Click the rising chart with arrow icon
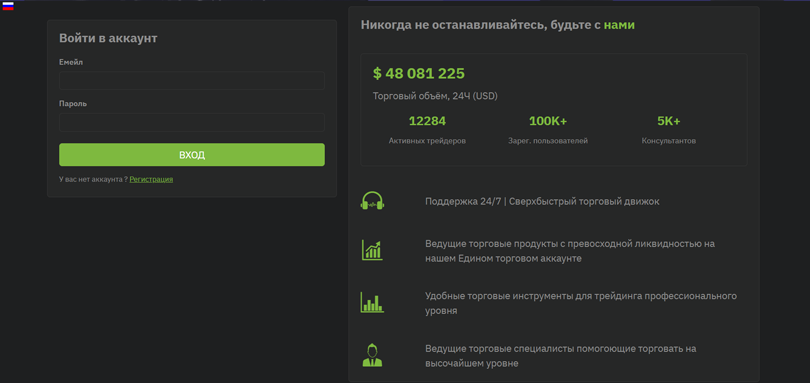The height and width of the screenshot is (383, 810). coord(372,250)
